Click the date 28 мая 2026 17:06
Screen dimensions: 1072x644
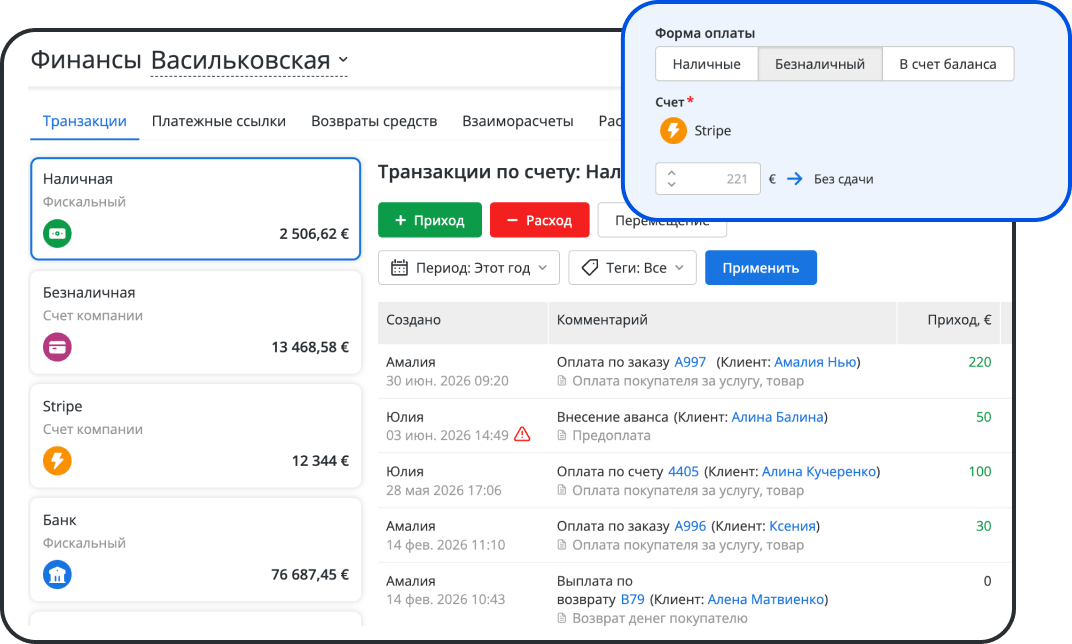point(444,490)
